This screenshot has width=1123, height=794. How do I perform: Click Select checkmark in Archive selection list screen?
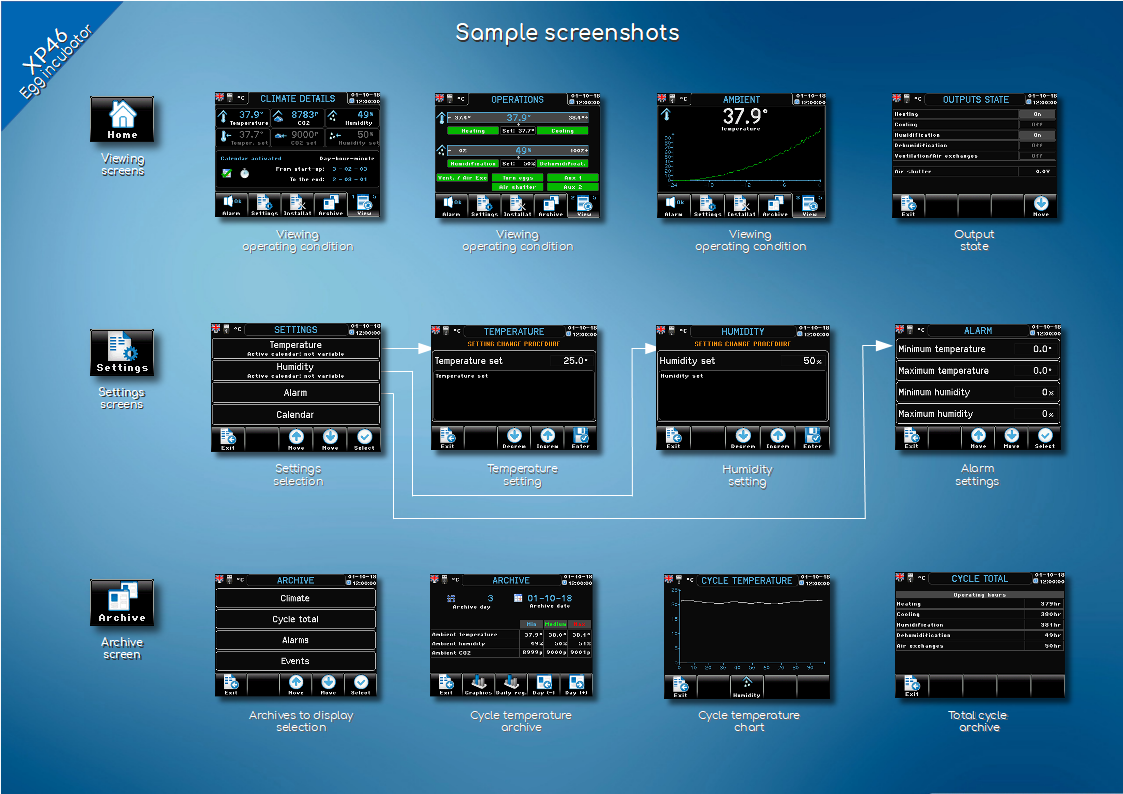[360, 684]
